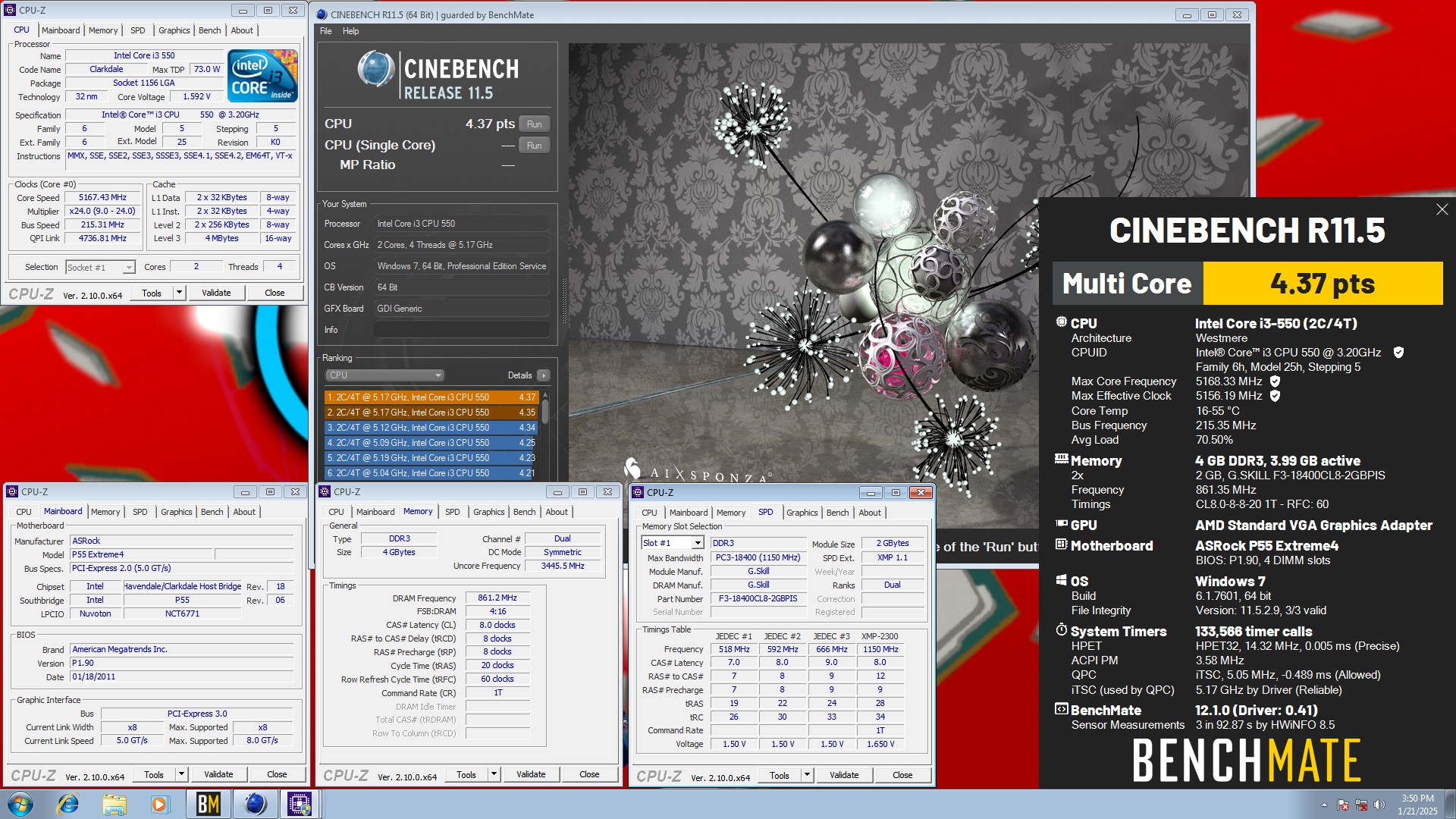Open Windows Media Player taskbar icon

tap(159, 804)
